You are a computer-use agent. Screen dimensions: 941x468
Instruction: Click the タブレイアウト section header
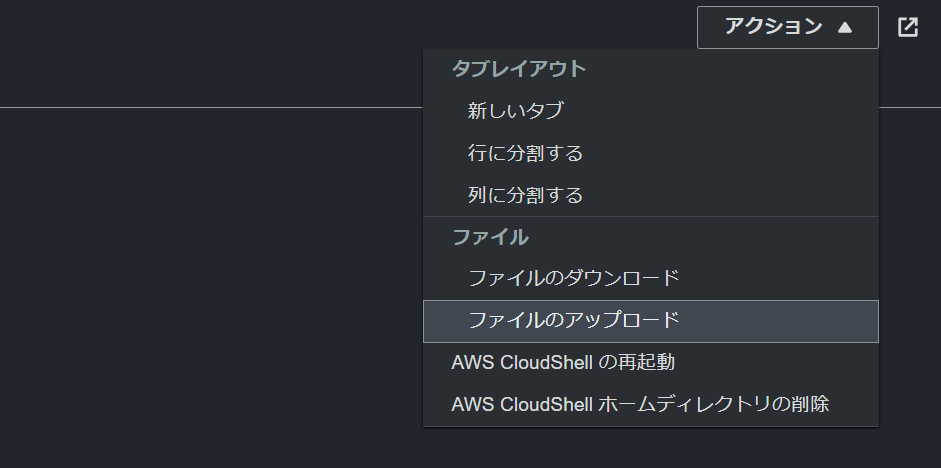(x=519, y=69)
